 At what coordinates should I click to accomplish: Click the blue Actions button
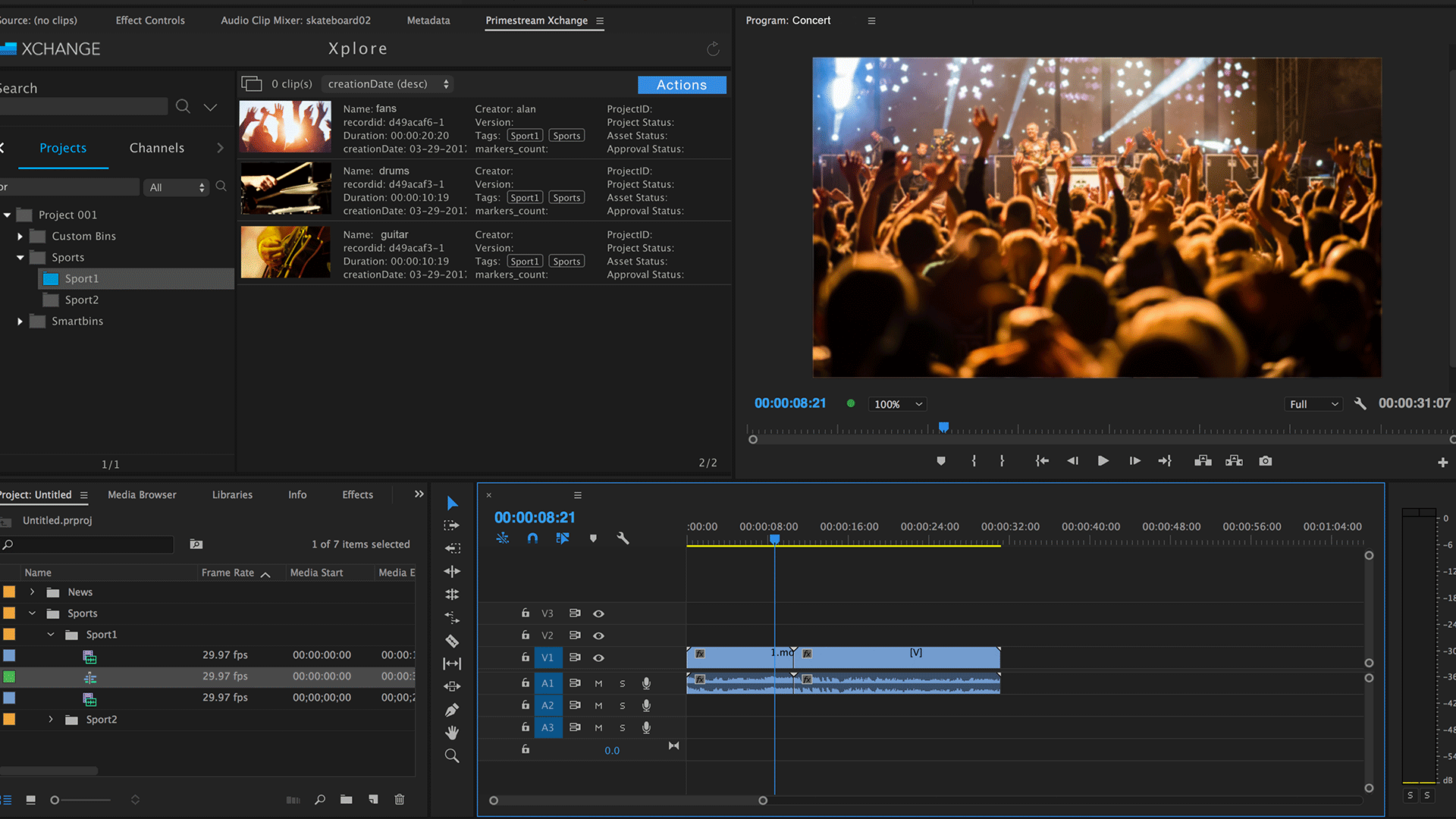pos(681,85)
